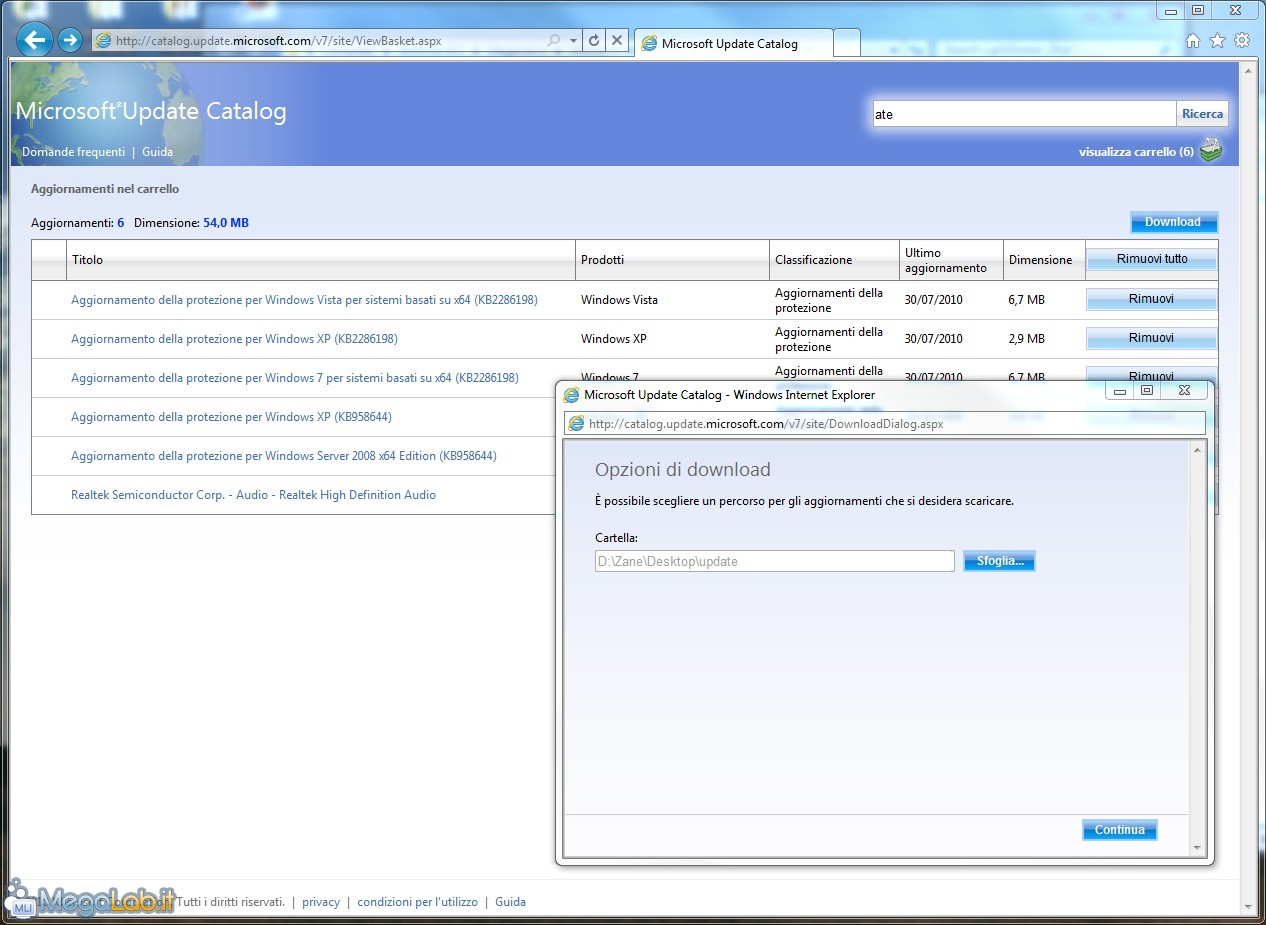
Task: Open the 'visualizza carrello (6)' link
Action: (x=1136, y=152)
